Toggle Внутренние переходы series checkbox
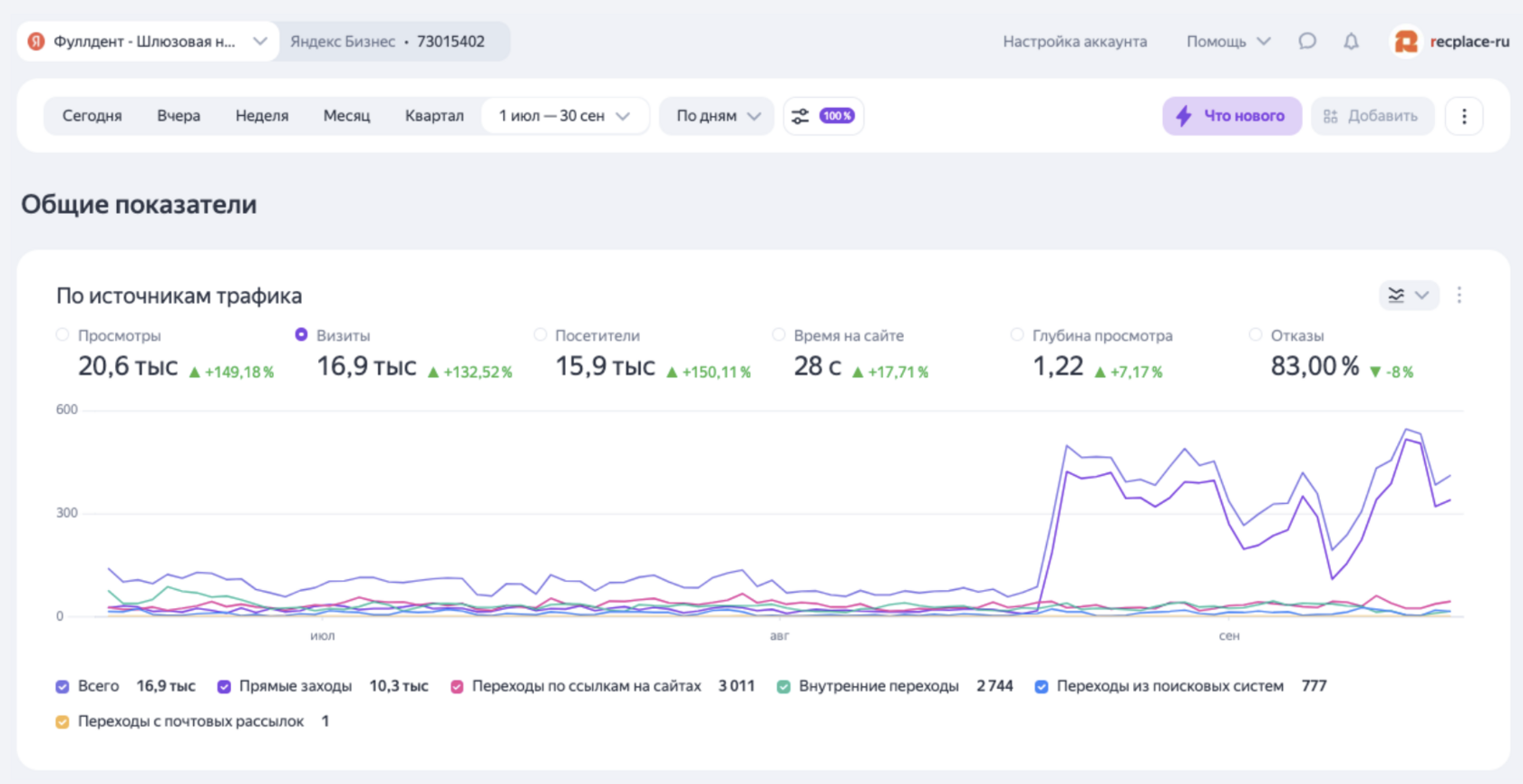This screenshot has width=1523, height=784. coord(783,687)
